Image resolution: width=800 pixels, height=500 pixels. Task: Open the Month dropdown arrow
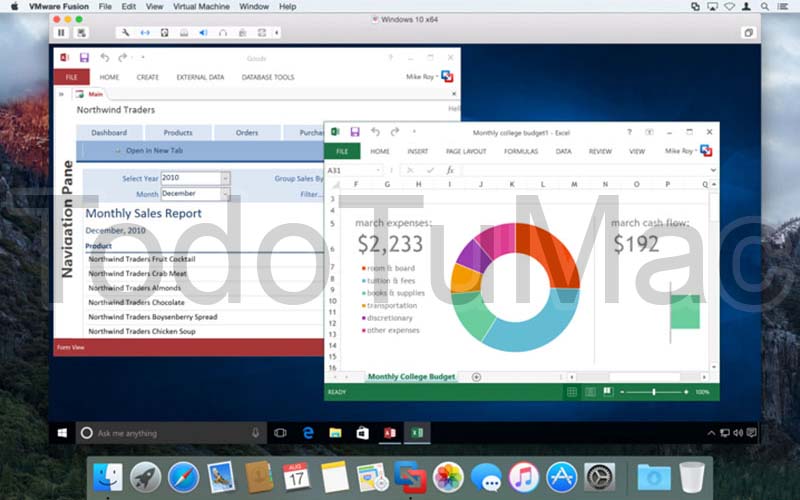coord(225,194)
